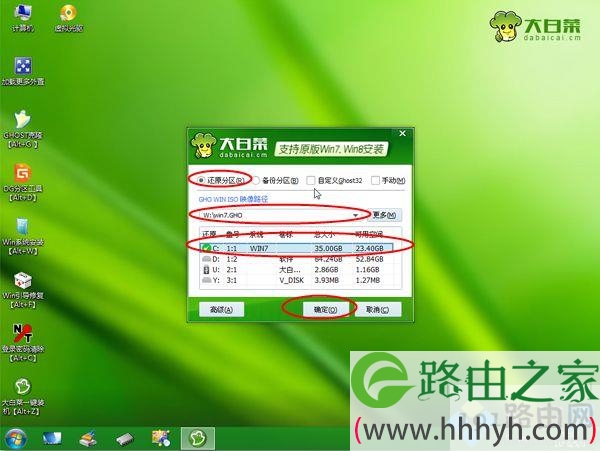
Task: Select the D: 1:2 partition row
Action: tap(297, 259)
